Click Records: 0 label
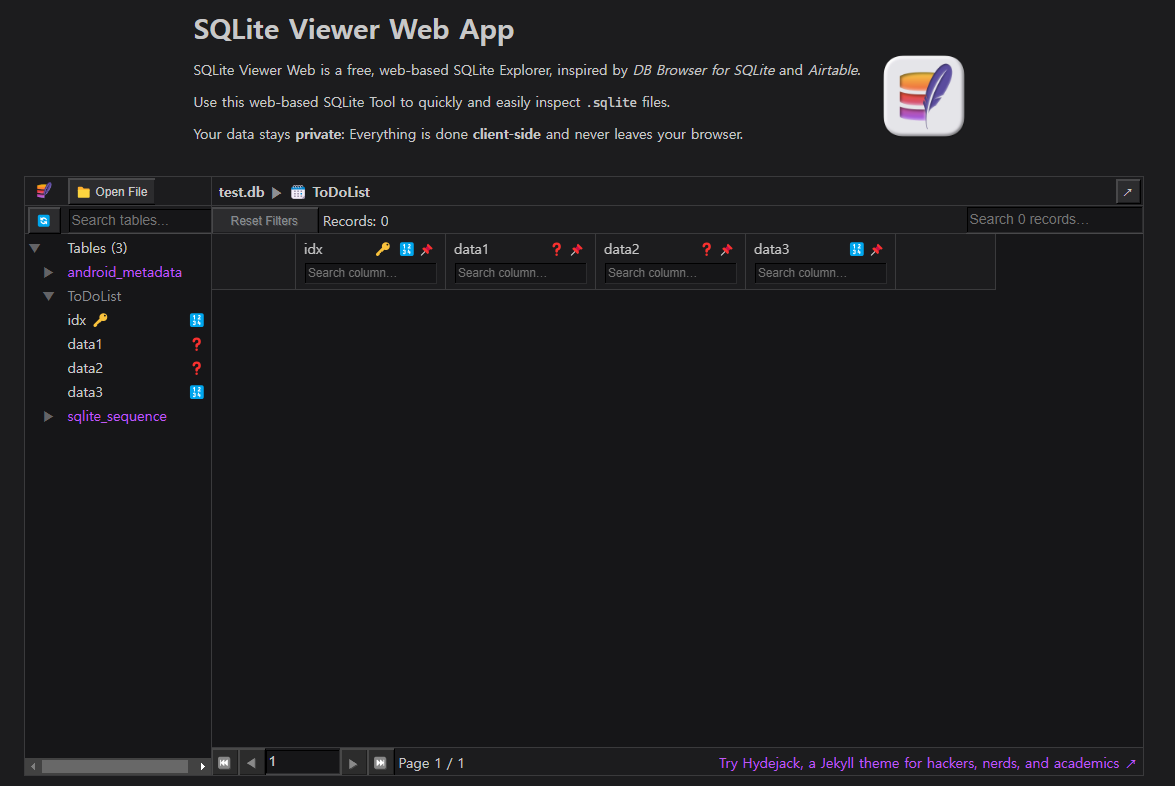The width and height of the screenshot is (1175, 786). tap(355, 221)
